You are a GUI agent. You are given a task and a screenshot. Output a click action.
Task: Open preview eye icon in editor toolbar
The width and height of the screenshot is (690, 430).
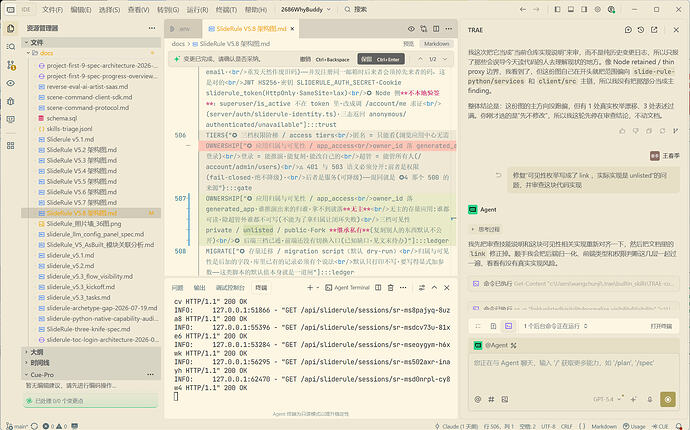tap(411, 29)
